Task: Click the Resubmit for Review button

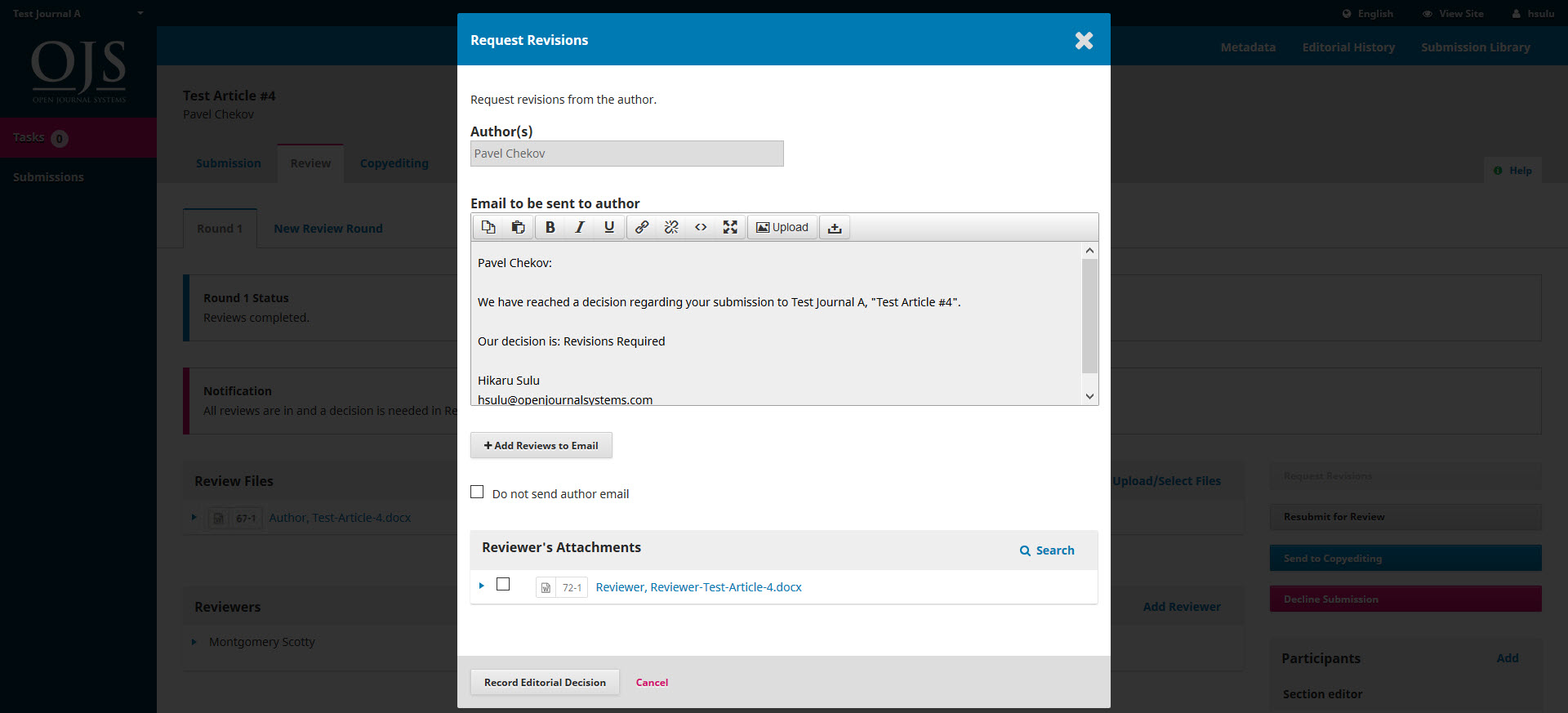Action: point(1405,517)
